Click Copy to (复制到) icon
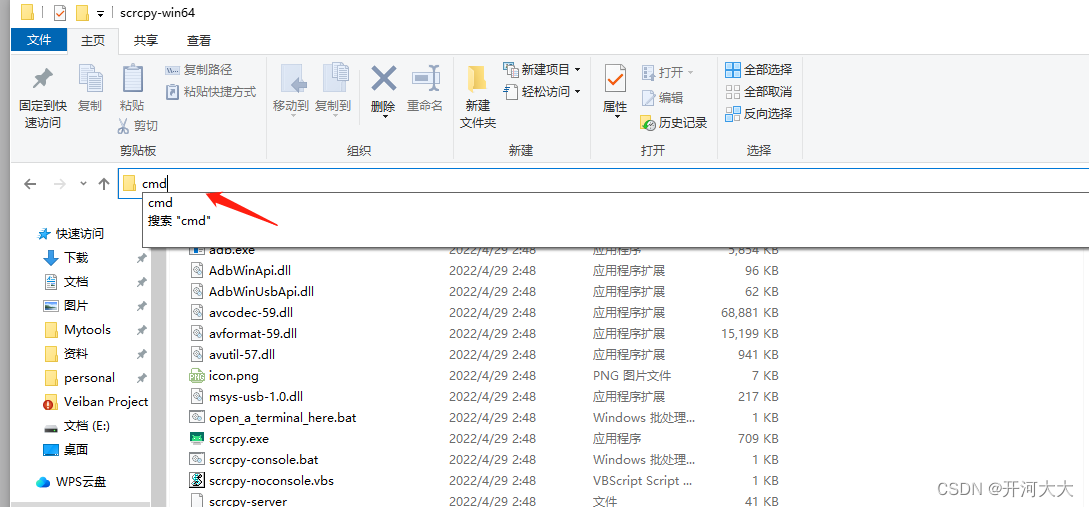 (335, 79)
